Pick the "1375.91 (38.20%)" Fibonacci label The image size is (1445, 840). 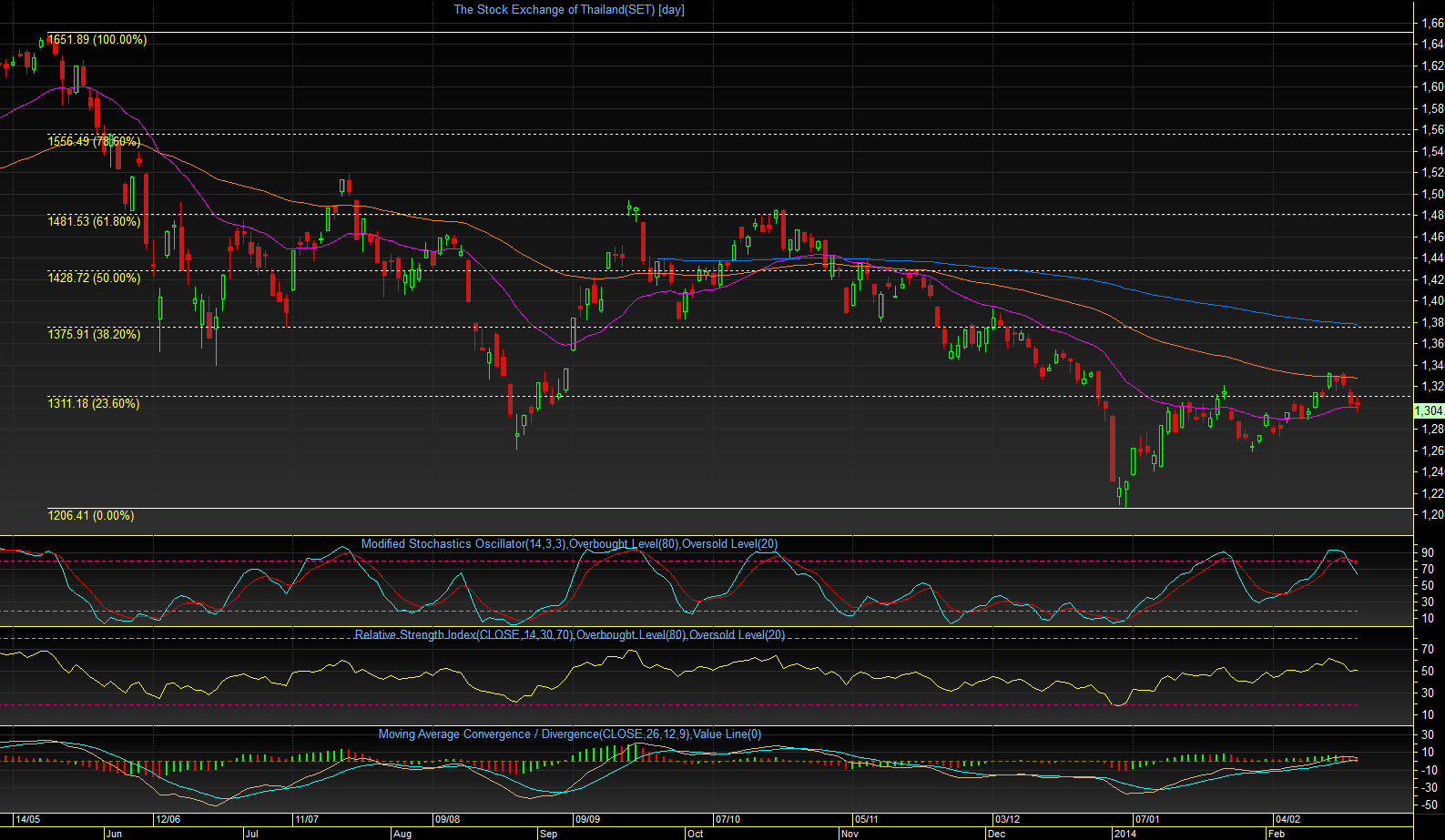click(x=94, y=335)
